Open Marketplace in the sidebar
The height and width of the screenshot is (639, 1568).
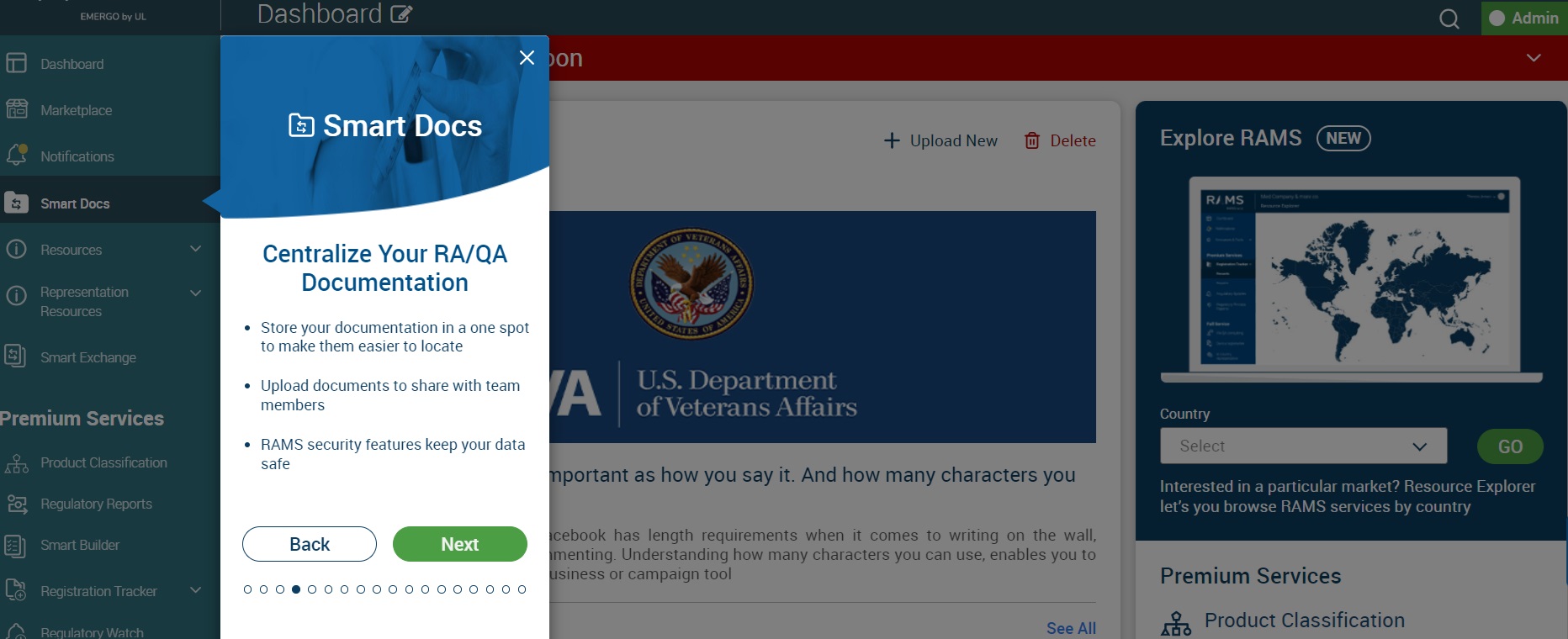click(76, 110)
